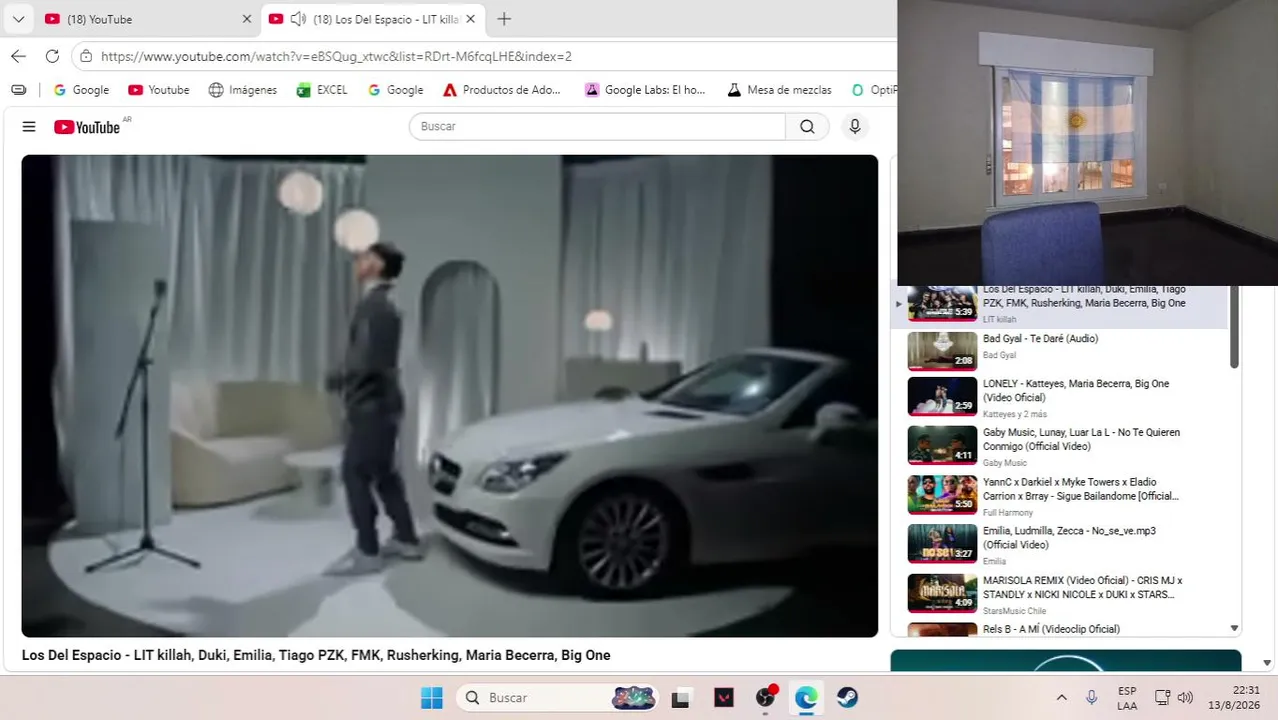Go back with the browser back arrow
This screenshot has width=1278, height=720.
19,56
